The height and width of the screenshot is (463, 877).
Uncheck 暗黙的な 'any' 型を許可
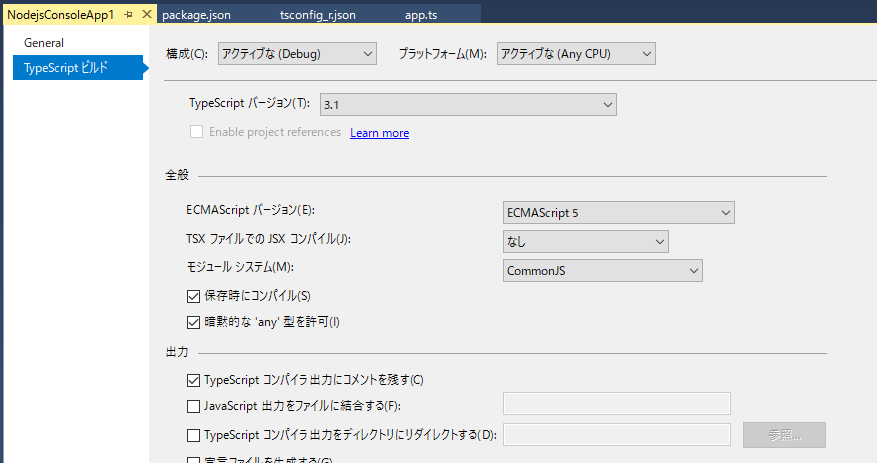(x=194, y=322)
